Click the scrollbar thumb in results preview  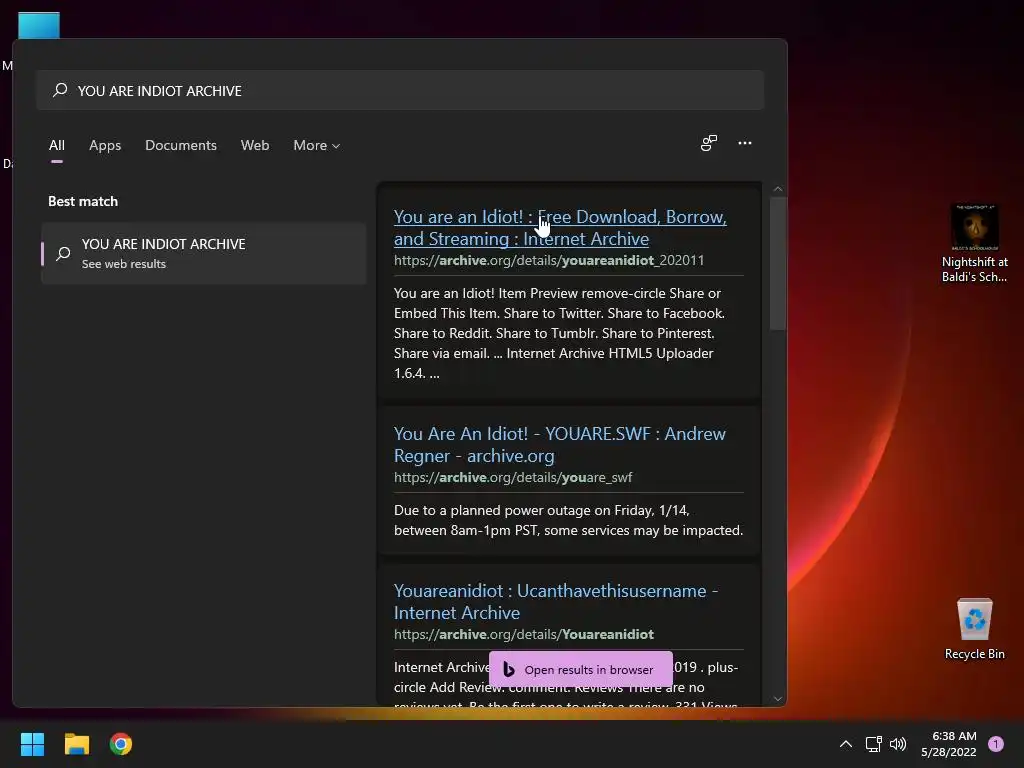pos(777,263)
